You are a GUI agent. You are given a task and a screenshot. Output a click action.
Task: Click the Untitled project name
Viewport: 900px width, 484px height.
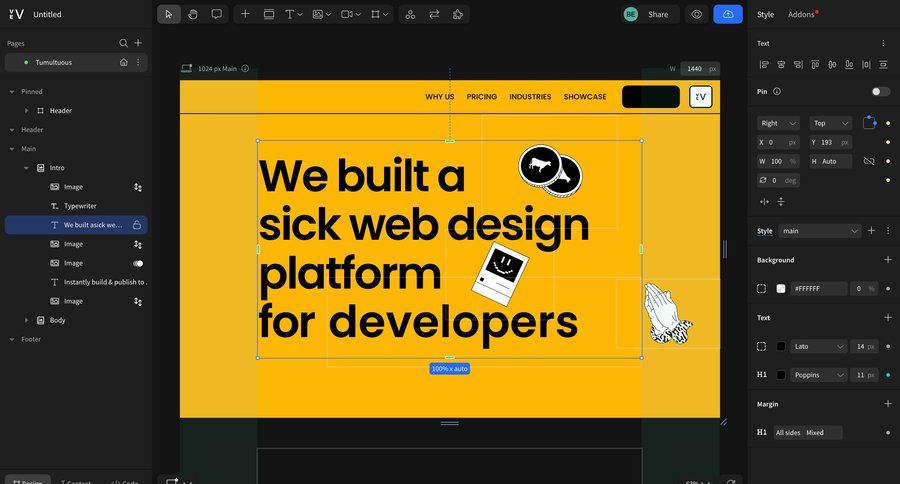coord(47,14)
